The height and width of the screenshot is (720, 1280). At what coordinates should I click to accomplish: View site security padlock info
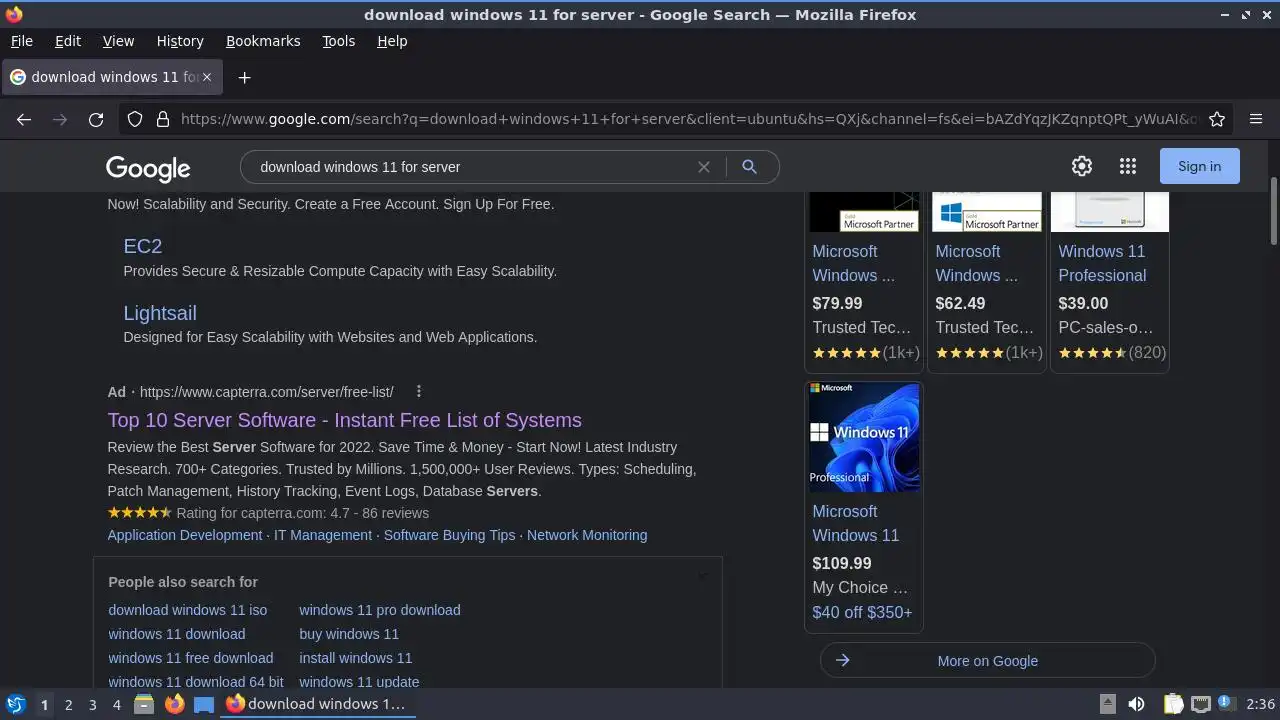point(162,119)
